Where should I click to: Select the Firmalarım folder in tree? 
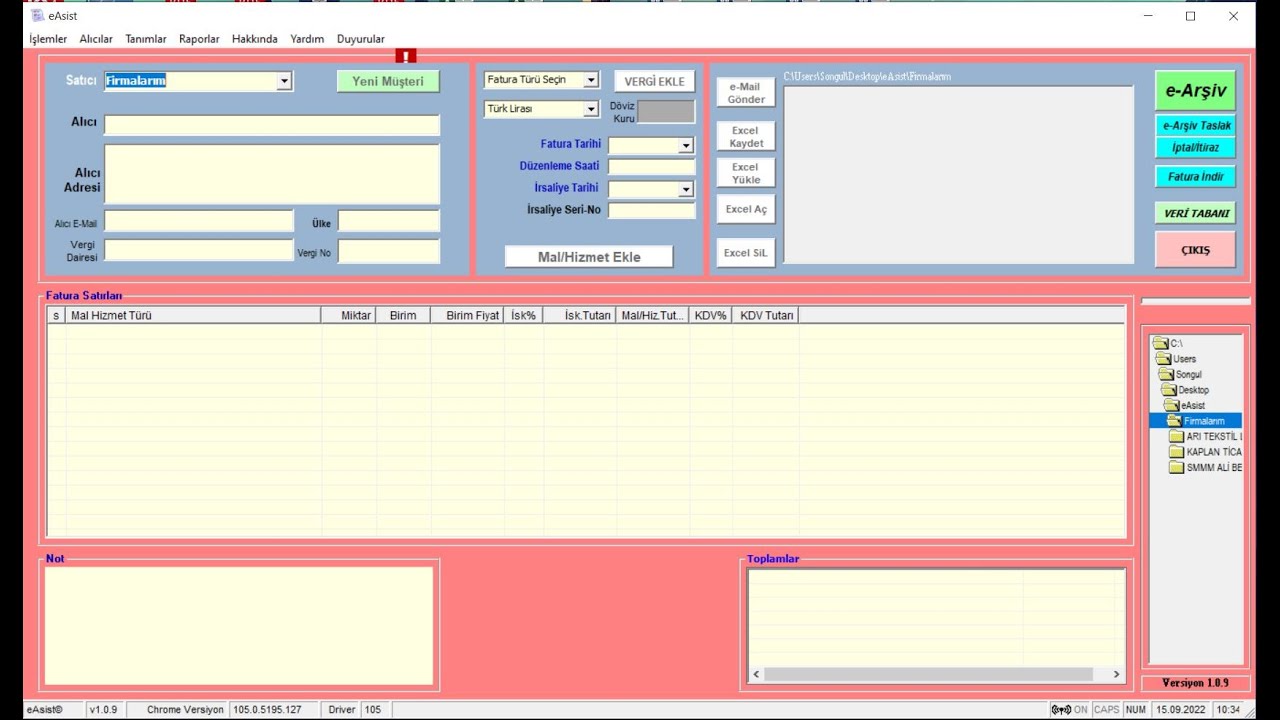tap(1196, 421)
